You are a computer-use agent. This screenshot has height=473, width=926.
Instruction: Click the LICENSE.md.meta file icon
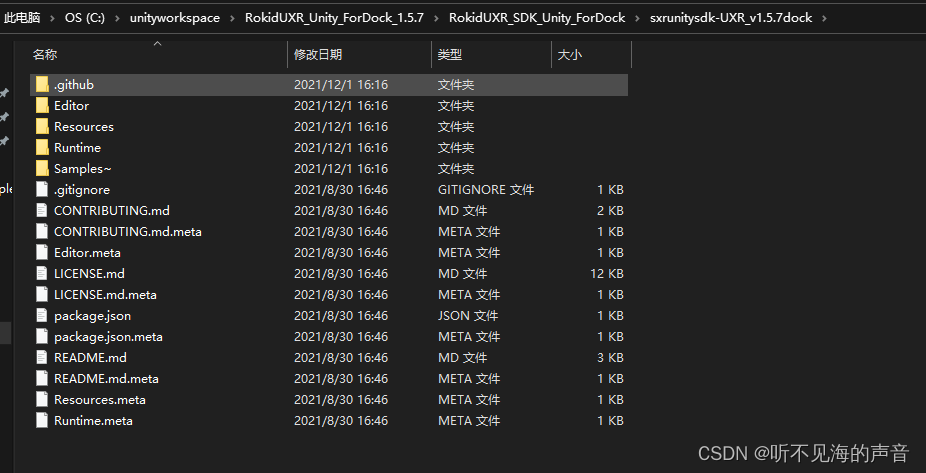(x=41, y=294)
